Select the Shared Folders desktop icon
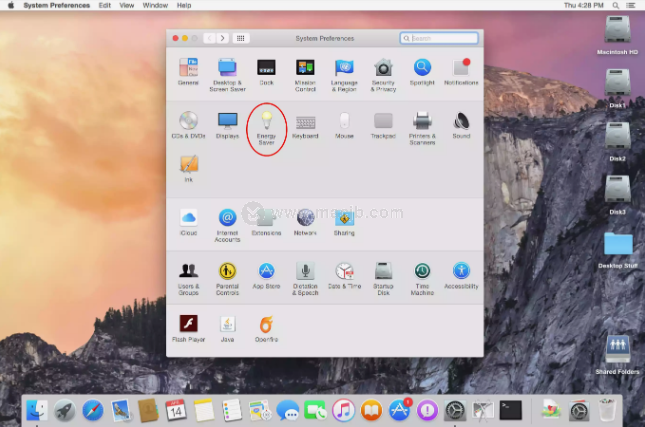645x427 pixels. (617, 355)
